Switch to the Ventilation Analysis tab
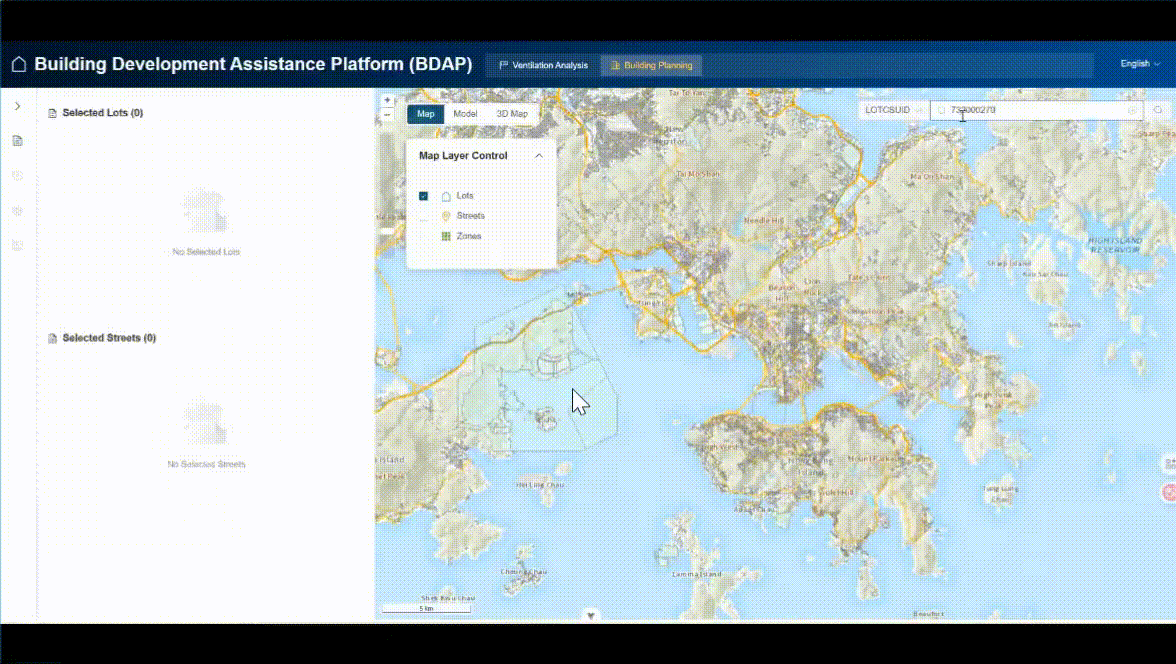 point(543,65)
